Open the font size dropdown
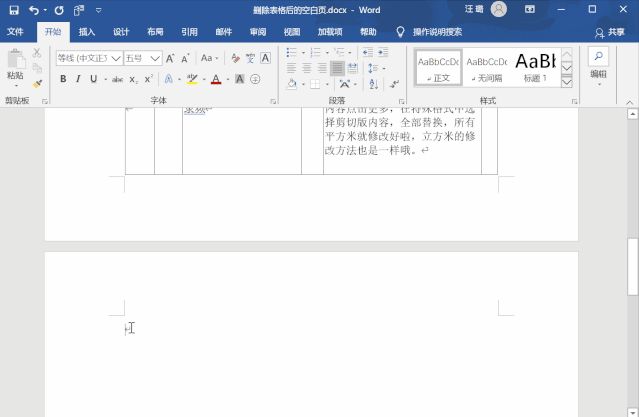The height and width of the screenshot is (417, 639). point(155,58)
